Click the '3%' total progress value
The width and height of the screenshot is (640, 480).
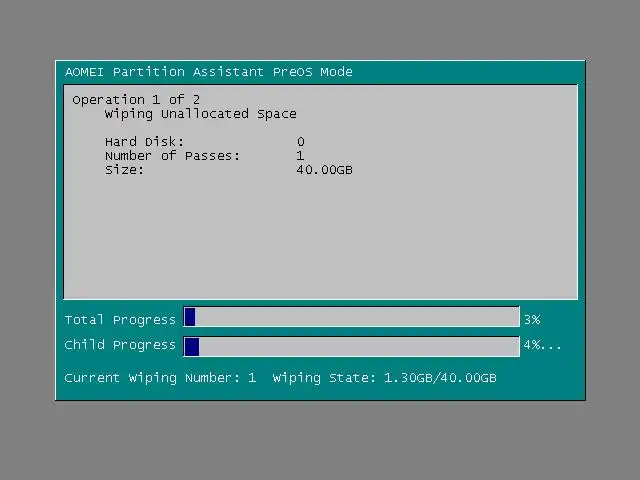532,320
